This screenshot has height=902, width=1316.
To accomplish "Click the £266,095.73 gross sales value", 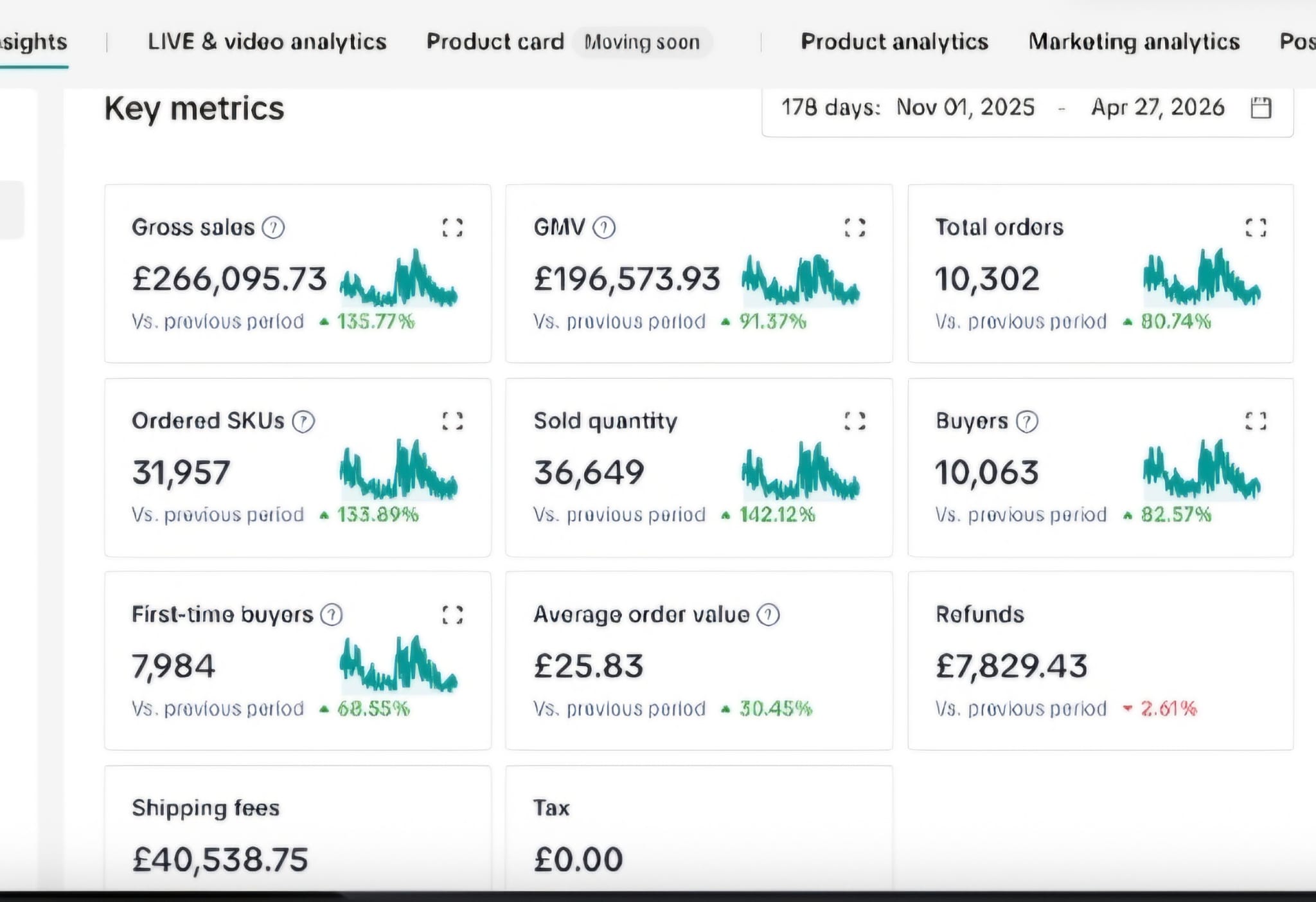I will [229, 279].
